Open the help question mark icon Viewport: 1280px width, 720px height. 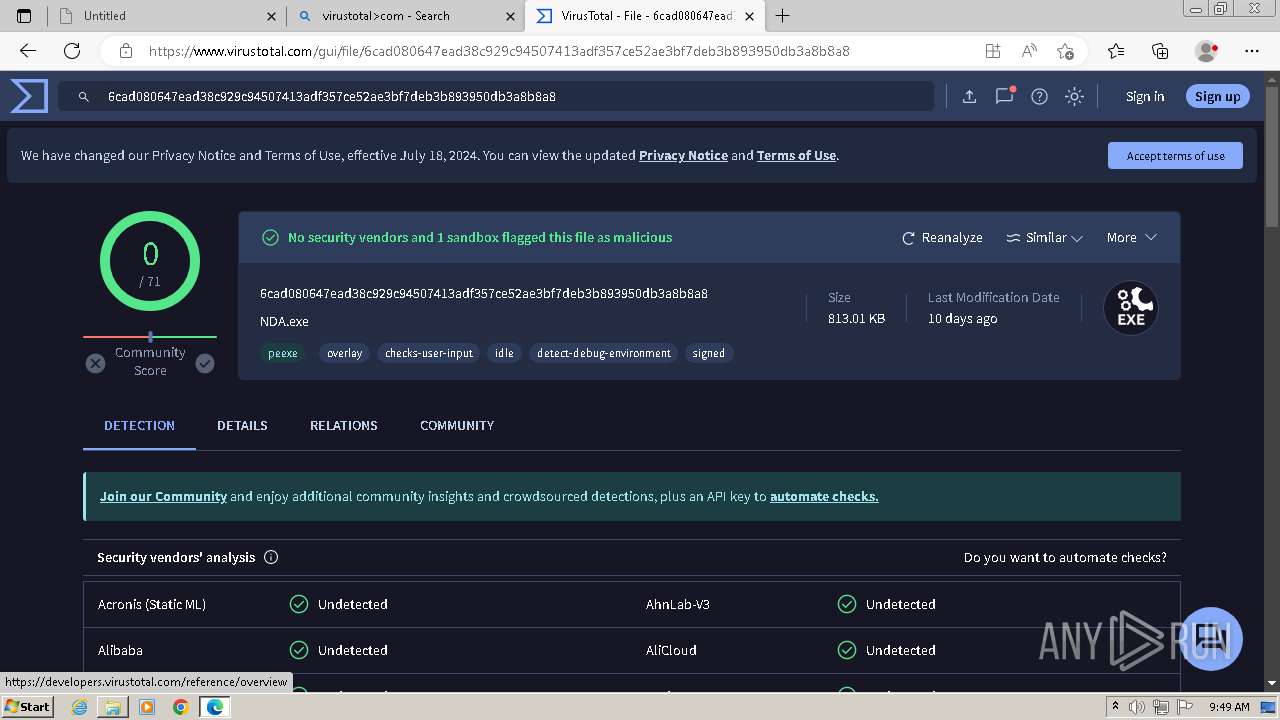1039,96
